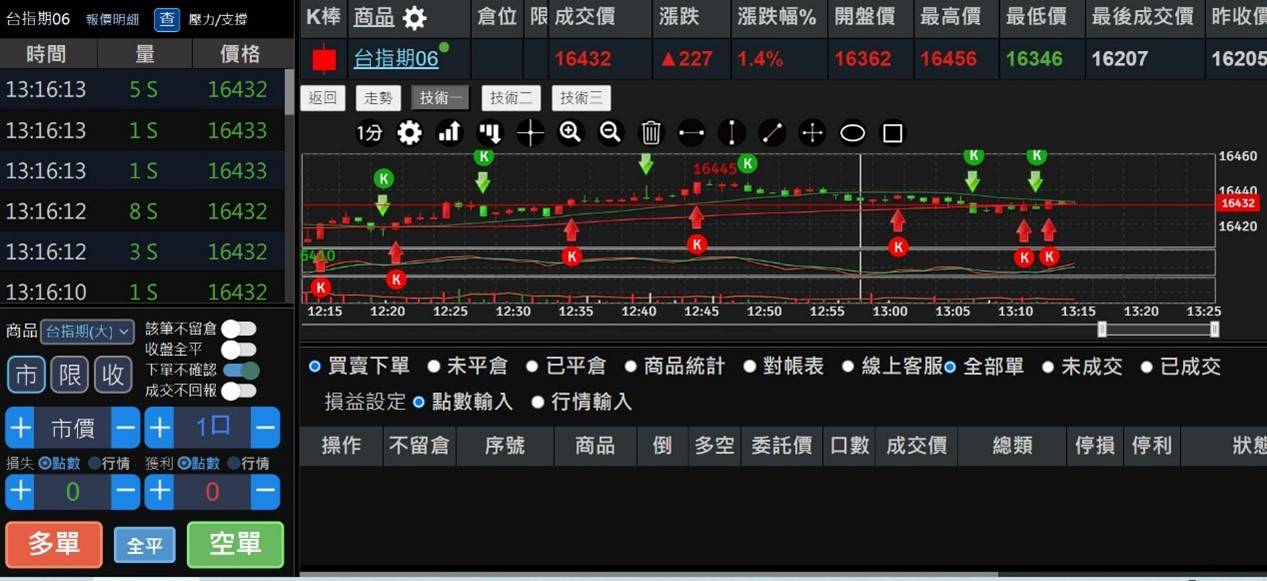Select the horizontal line drawing tool
Image resolution: width=1267 pixels, height=581 pixels.
[691, 133]
